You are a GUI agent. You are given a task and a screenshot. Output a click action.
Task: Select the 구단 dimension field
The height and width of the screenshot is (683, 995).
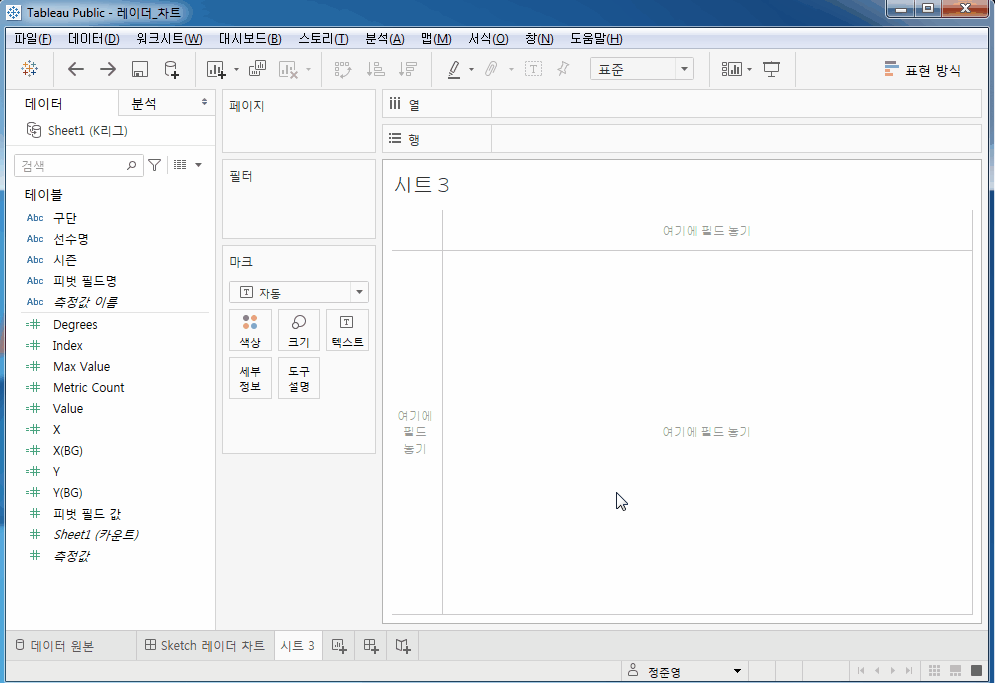click(65, 218)
